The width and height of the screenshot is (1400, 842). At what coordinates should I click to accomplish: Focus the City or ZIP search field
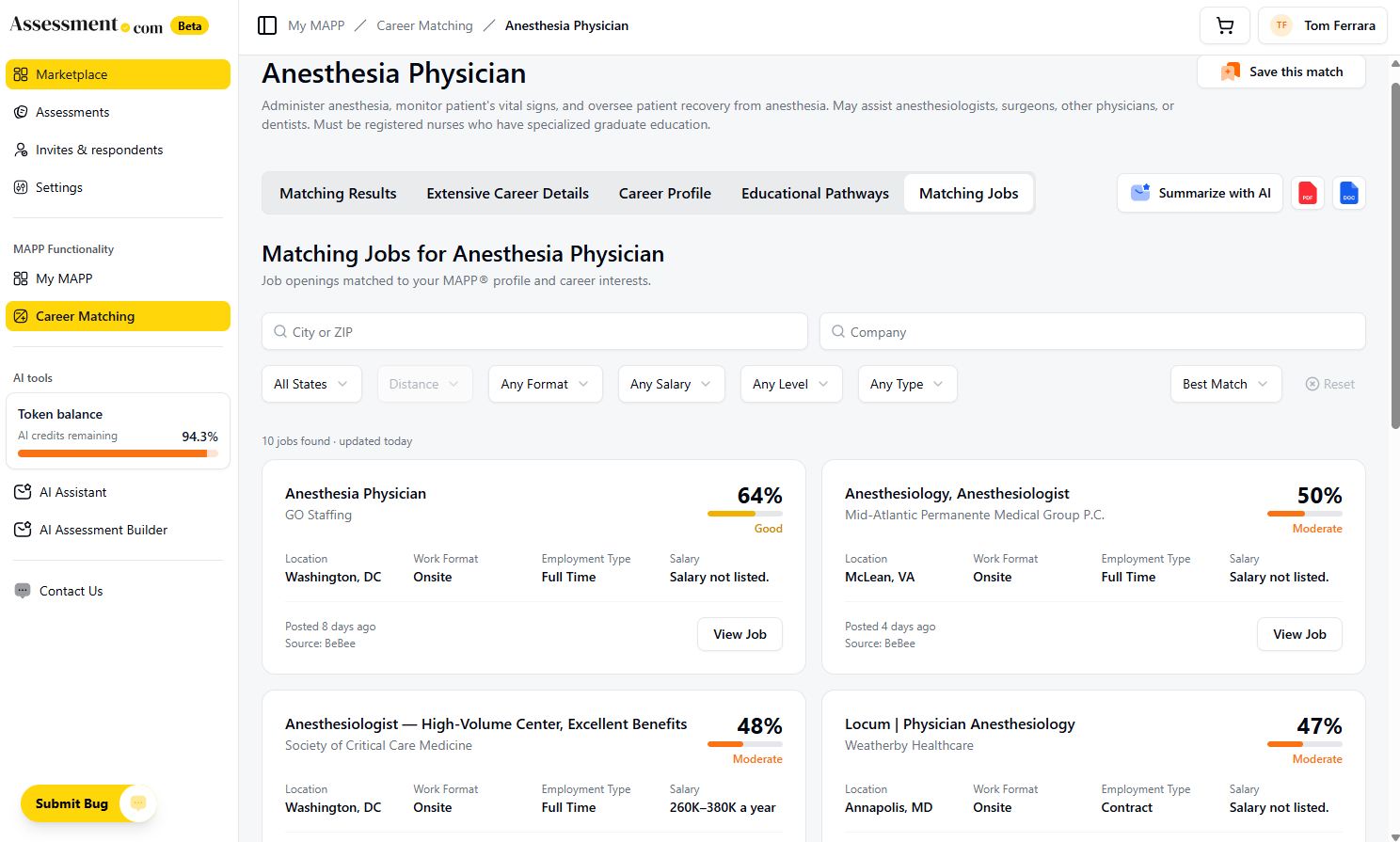[x=534, y=331]
